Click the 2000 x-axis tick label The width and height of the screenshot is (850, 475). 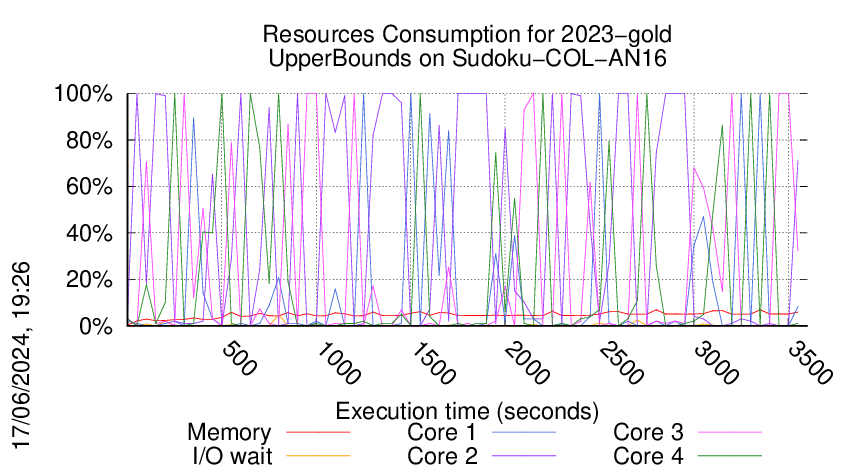[526, 363]
